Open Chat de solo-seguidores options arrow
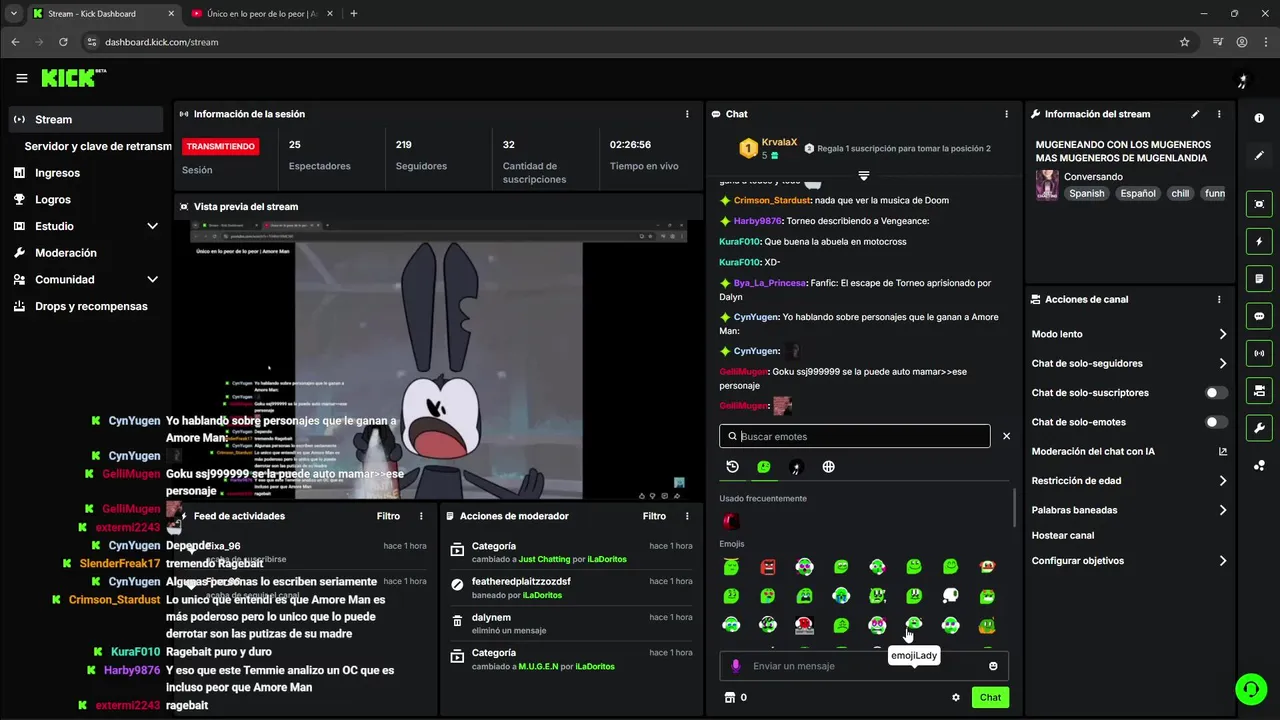This screenshot has height=720, width=1280. (1222, 363)
